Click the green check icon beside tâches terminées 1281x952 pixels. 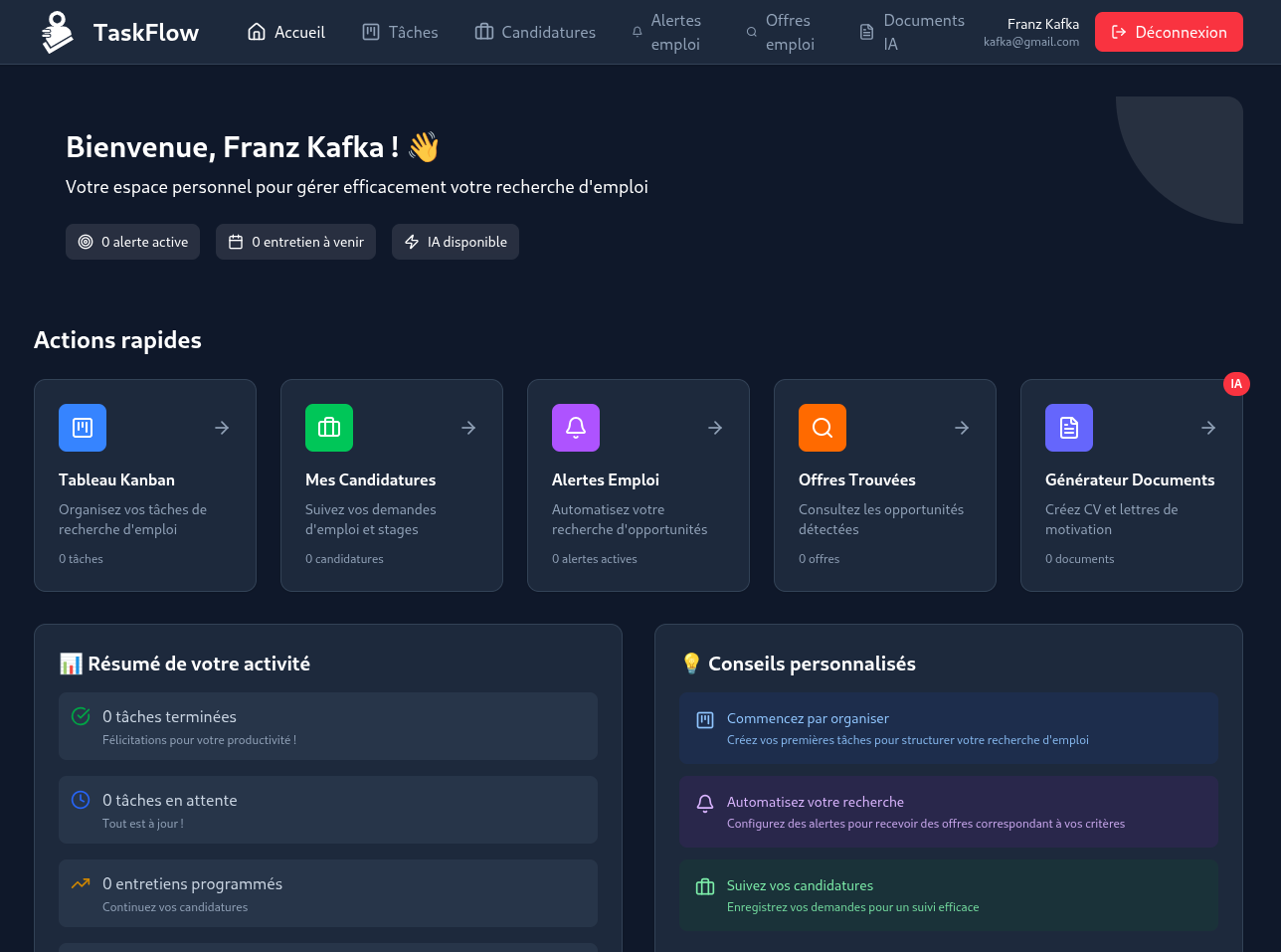pyautogui.click(x=81, y=716)
